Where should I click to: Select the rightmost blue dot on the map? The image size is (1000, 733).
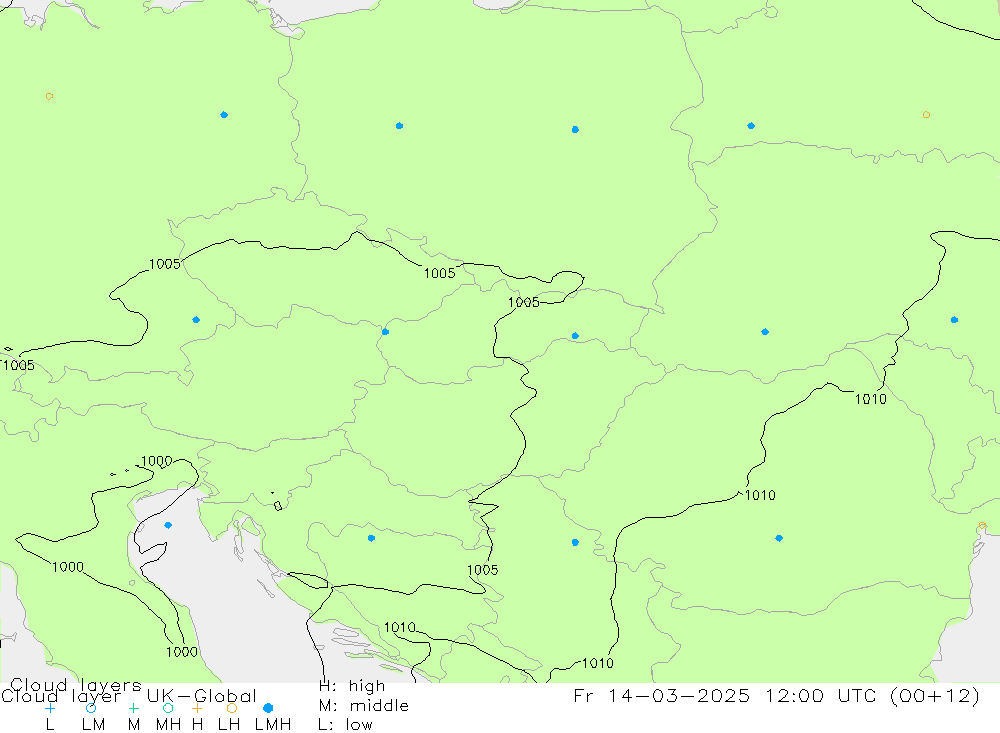tap(954, 320)
